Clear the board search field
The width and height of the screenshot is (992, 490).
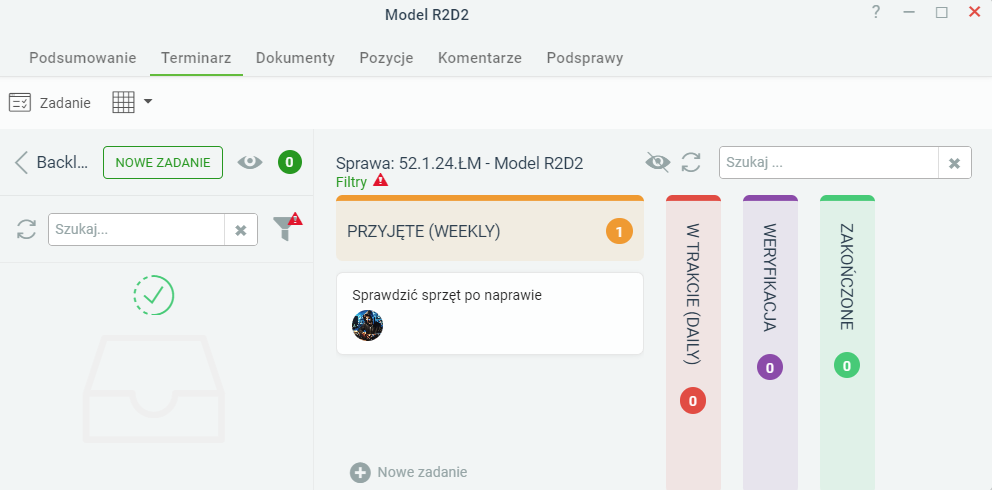(955, 163)
